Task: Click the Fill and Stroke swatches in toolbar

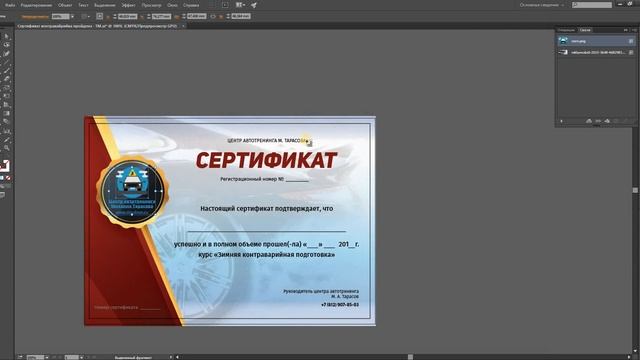Action: tap(4, 165)
